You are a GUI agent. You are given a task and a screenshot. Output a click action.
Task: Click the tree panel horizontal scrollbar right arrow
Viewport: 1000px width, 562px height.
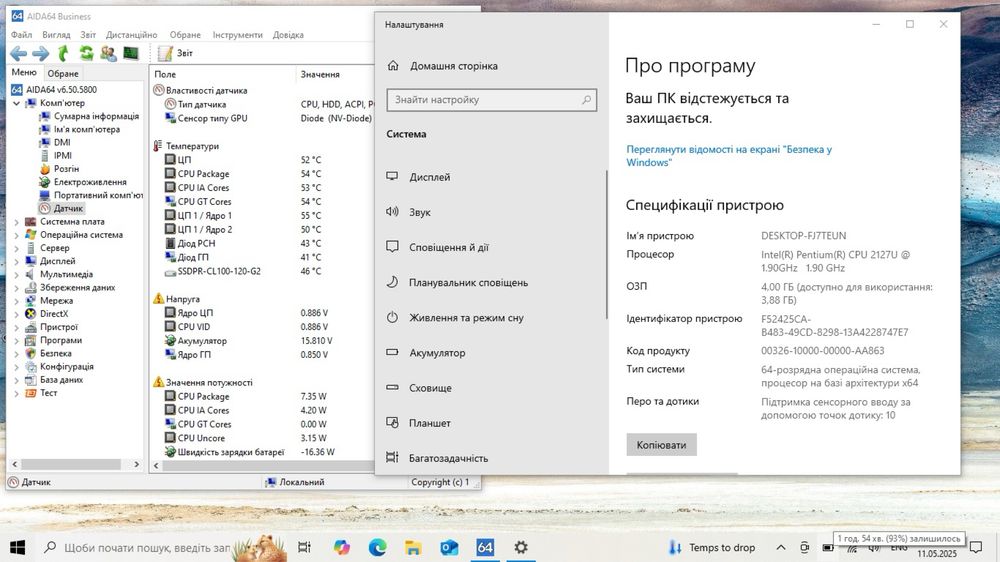pyautogui.click(x=136, y=464)
